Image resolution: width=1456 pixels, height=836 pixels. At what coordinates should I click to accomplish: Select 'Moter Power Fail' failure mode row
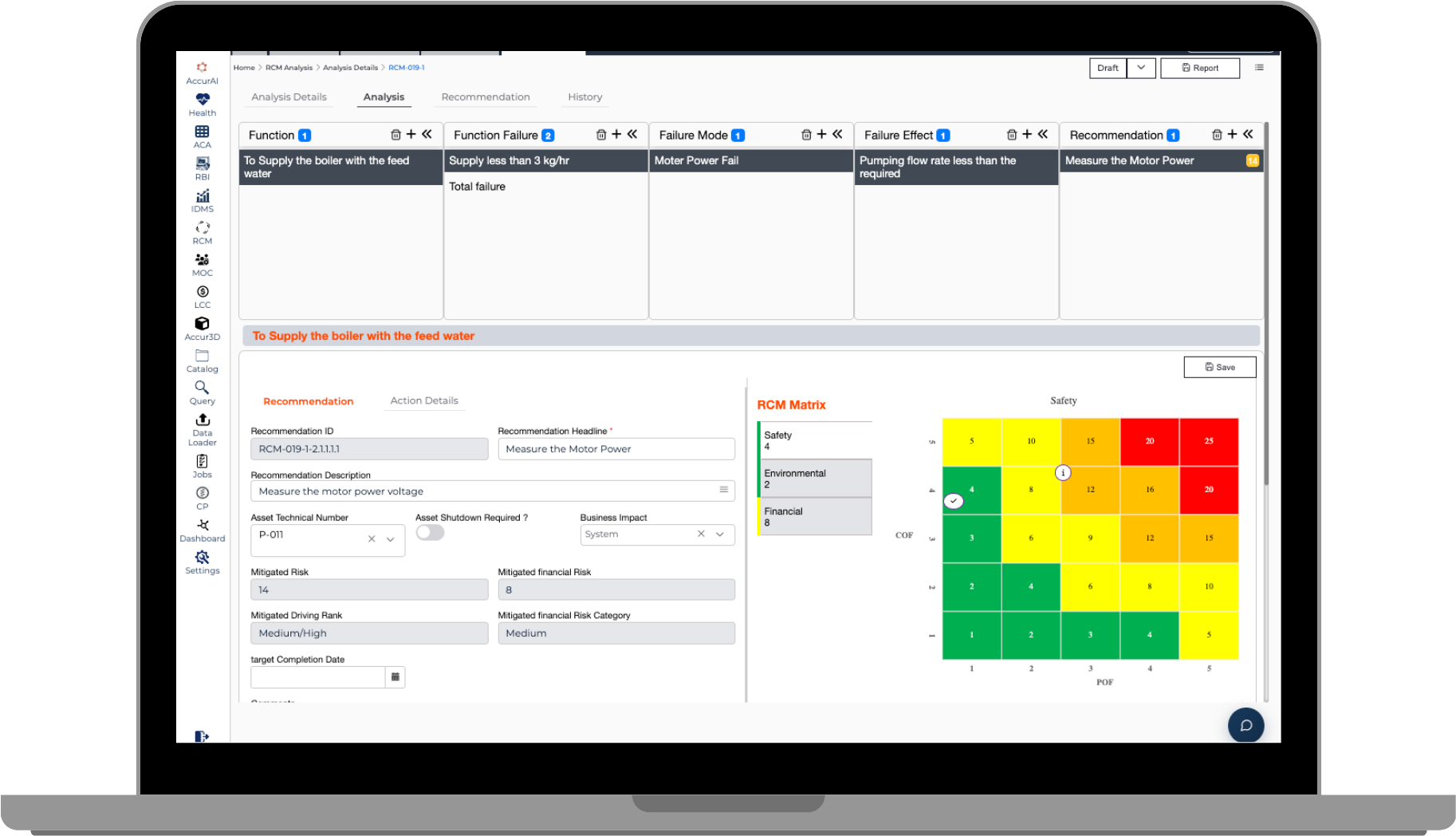pos(751,160)
